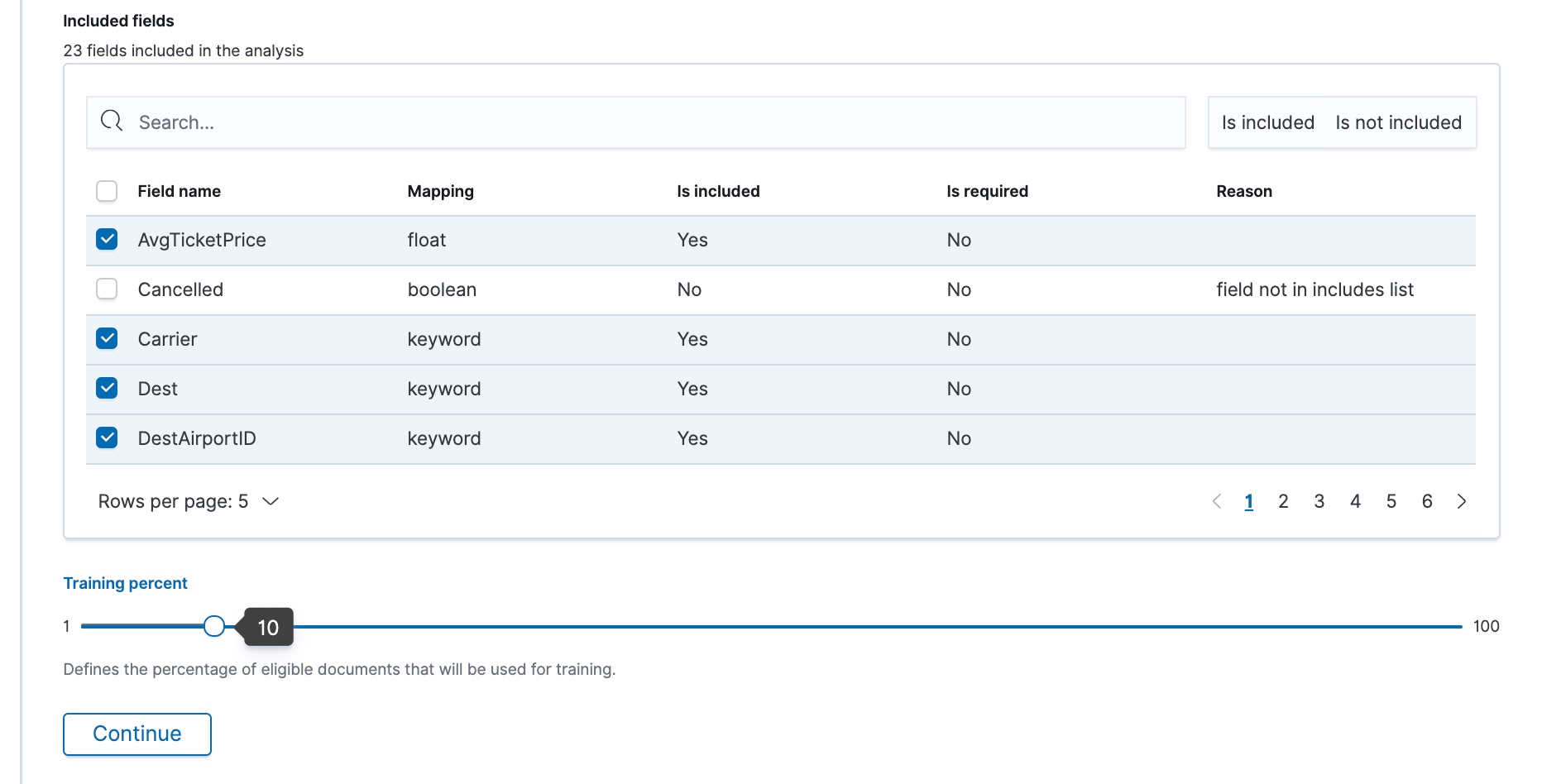
Task: Select page 2 in pagination
Action: tap(1284, 501)
